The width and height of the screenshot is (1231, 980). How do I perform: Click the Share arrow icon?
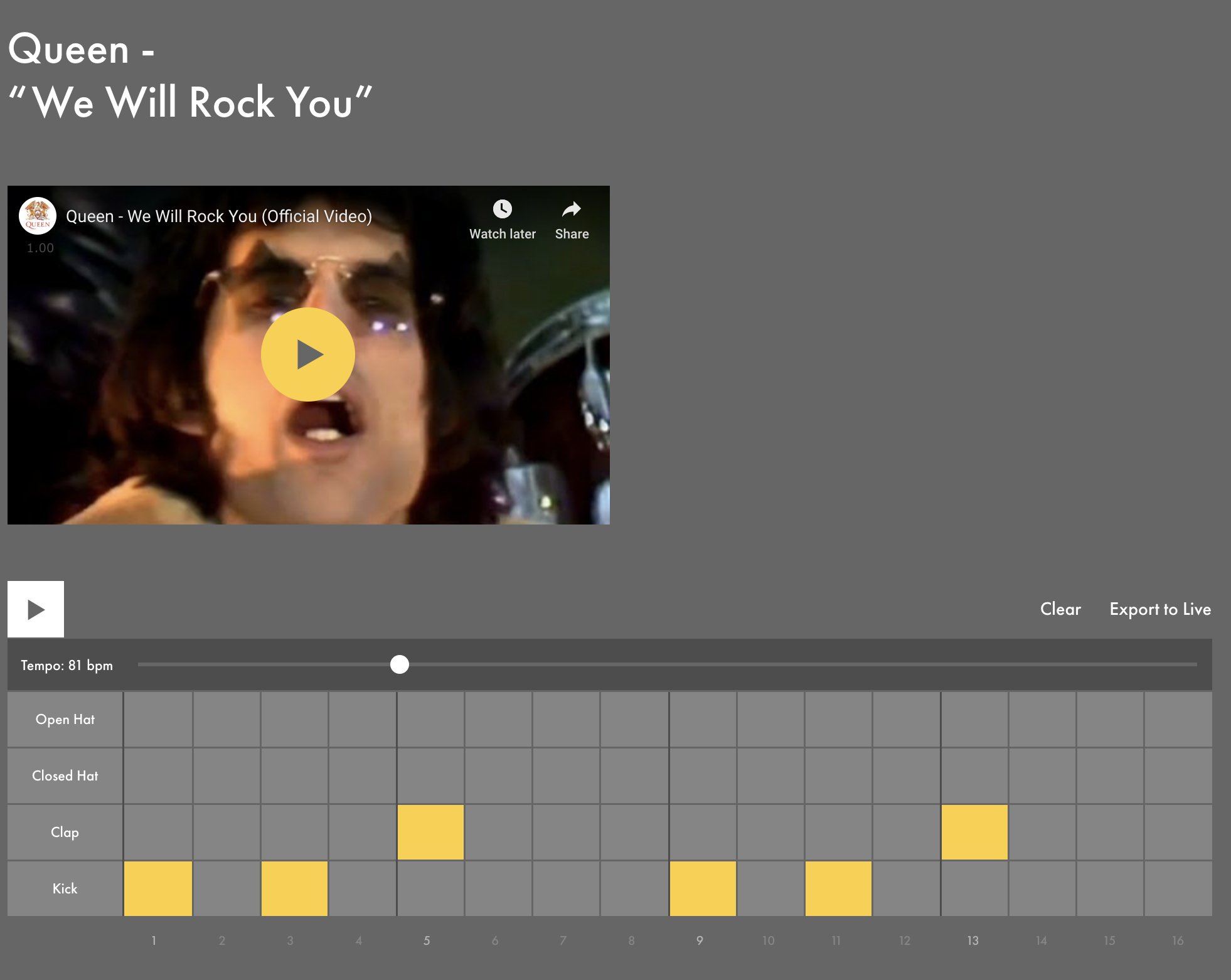572,209
